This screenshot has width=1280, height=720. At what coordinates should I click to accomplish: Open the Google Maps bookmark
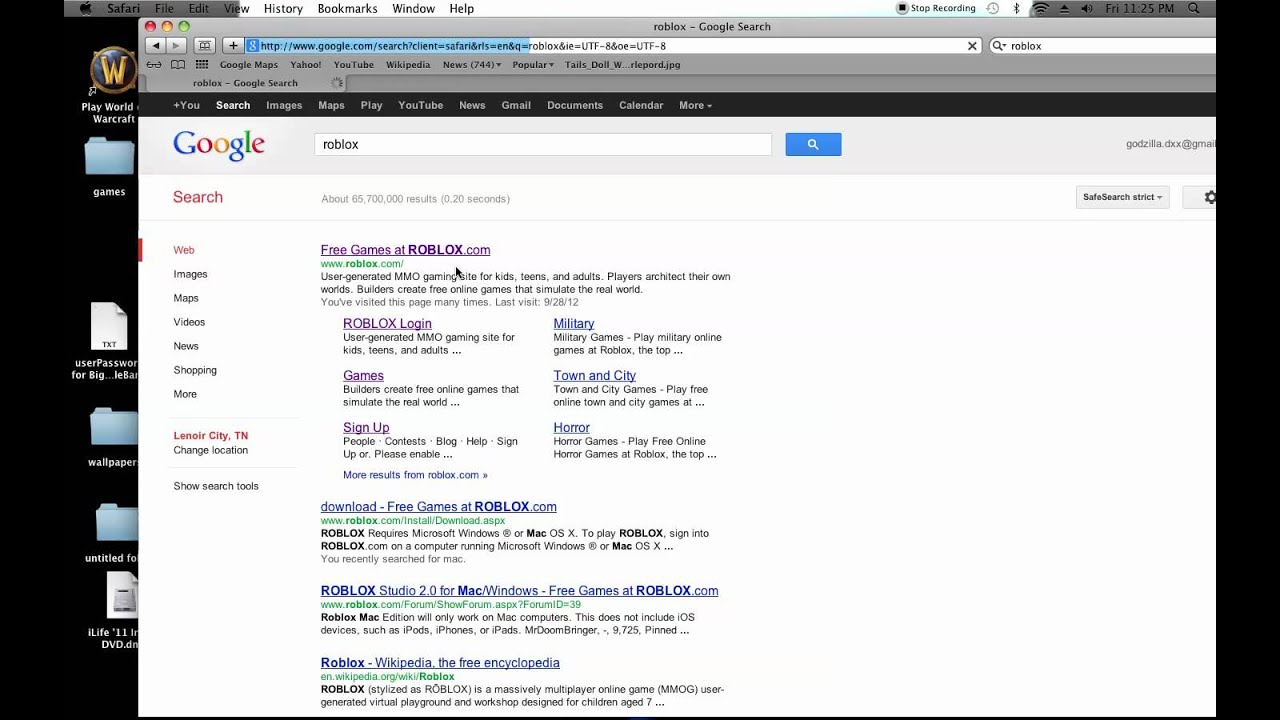tap(249, 65)
